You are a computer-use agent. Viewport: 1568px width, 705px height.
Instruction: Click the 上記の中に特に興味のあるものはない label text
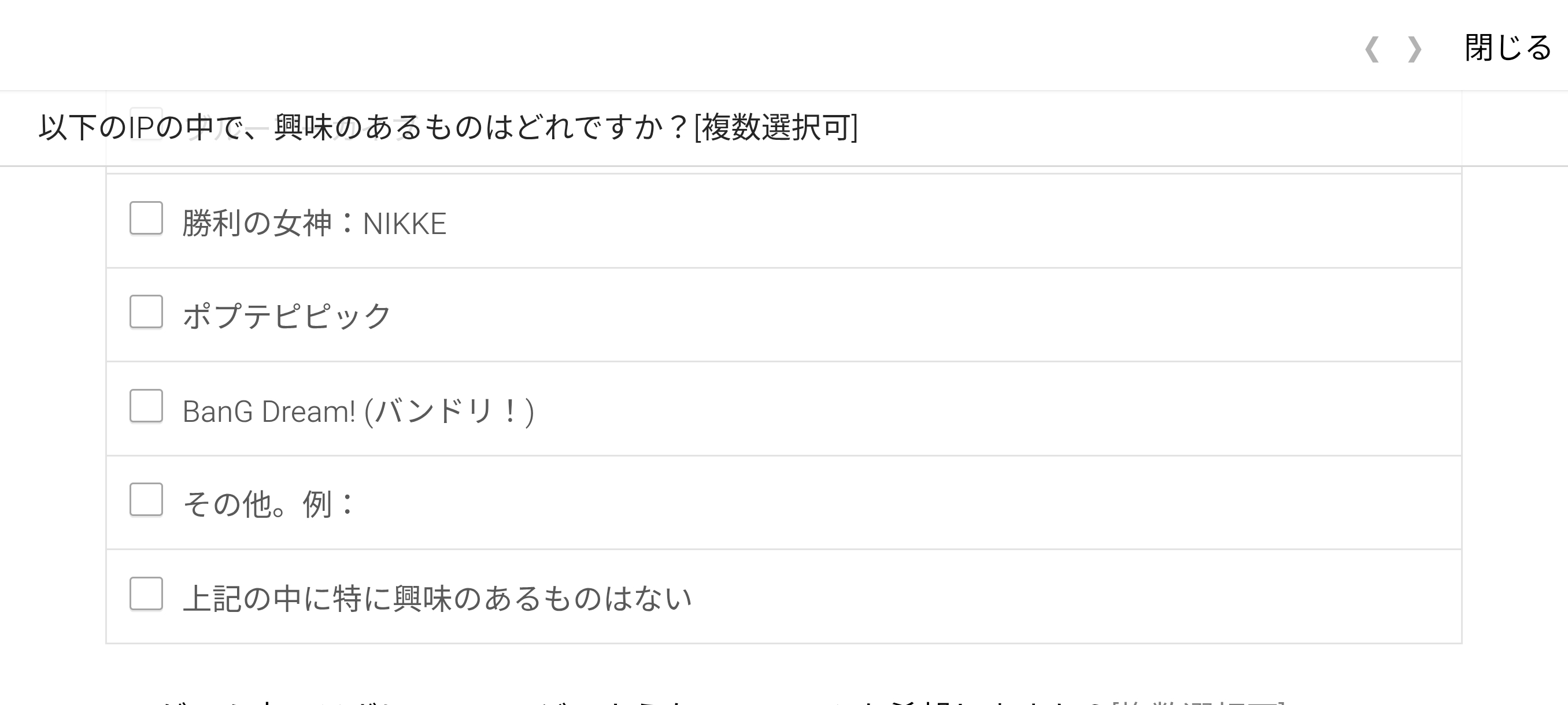tap(437, 599)
